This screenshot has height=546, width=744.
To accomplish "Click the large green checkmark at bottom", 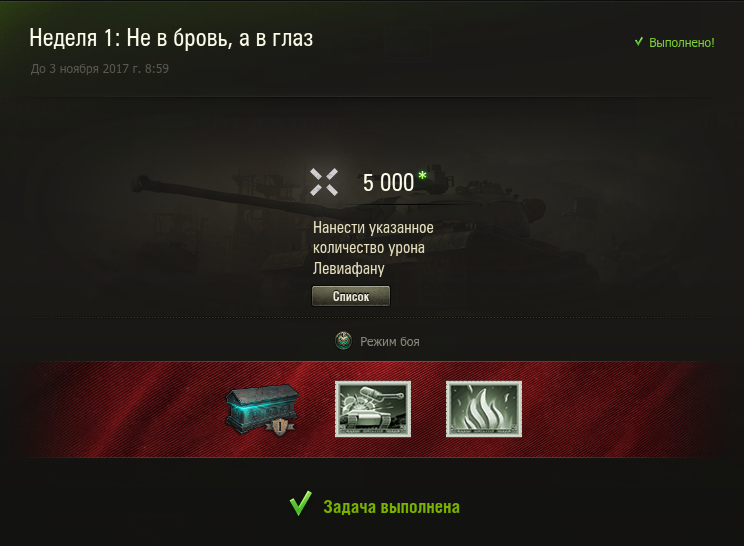I will 301,503.
